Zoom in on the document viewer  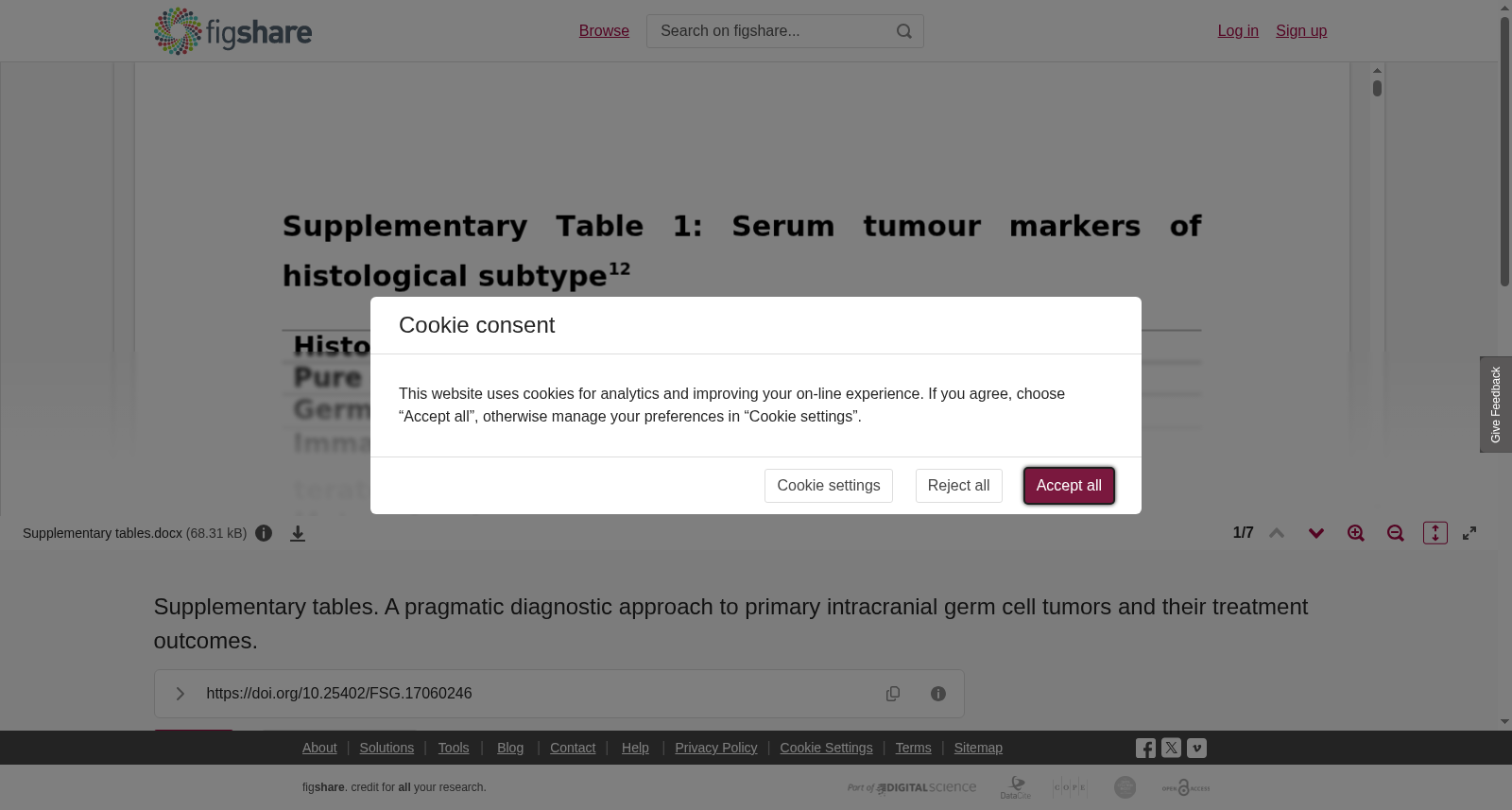[x=1356, y=533]
